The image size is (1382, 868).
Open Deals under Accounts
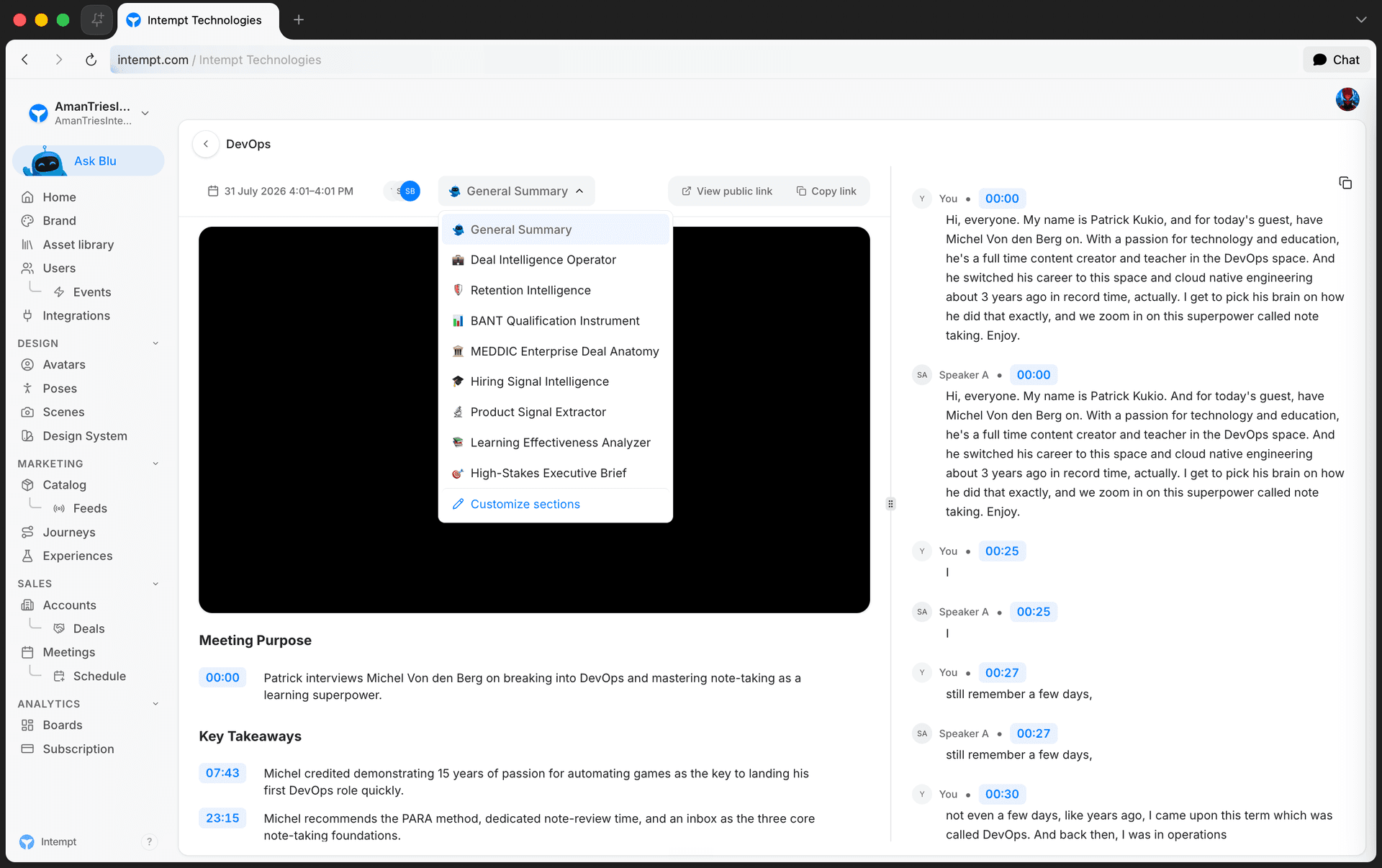coord(89,629)
